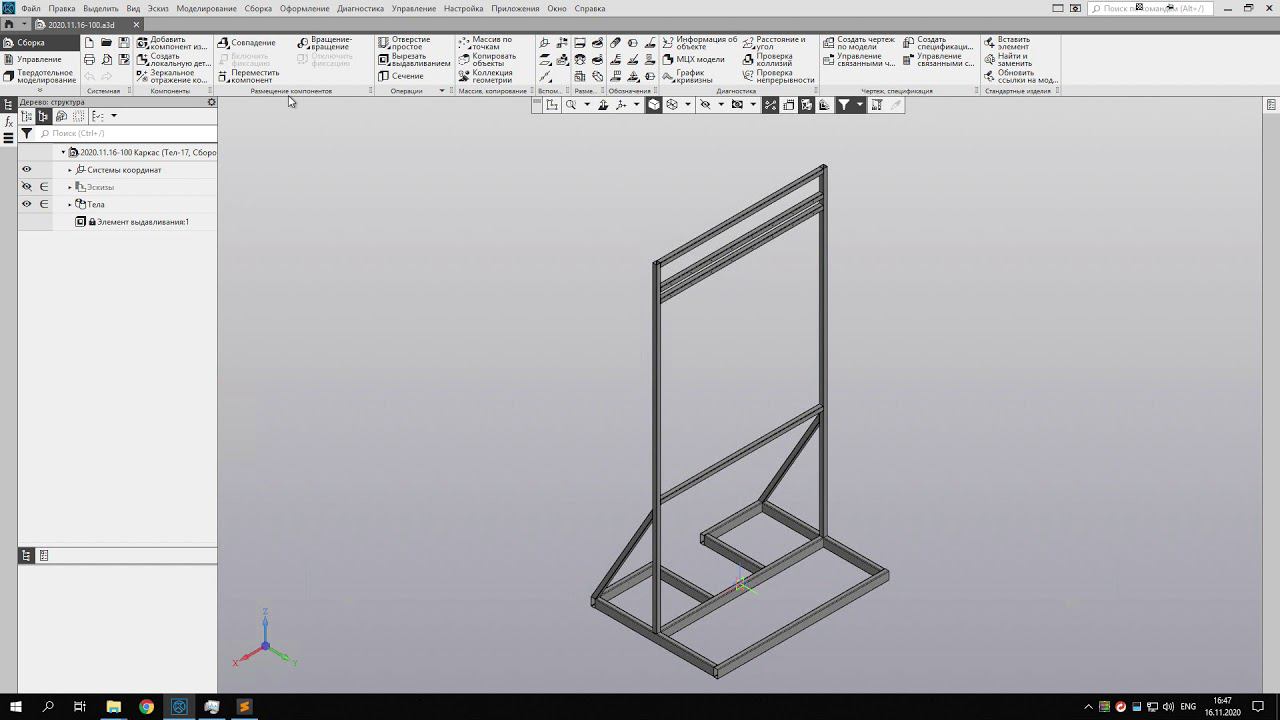The width and height of the screenshot is (1280, 720).
Task: Expand the Тела tree node
Action: coord(70,204)
